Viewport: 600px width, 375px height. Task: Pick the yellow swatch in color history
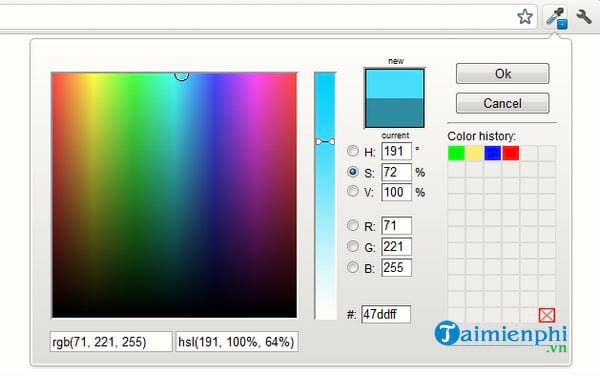tap(474, 153)
